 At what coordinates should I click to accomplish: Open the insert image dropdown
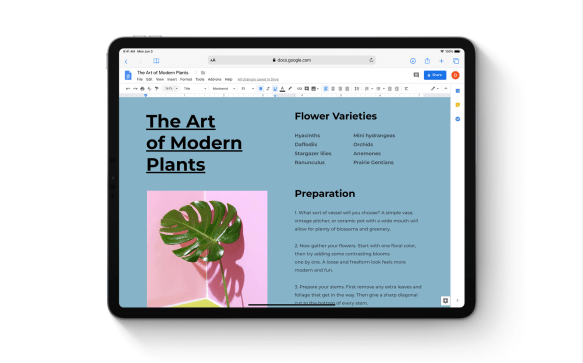[315, 89]
